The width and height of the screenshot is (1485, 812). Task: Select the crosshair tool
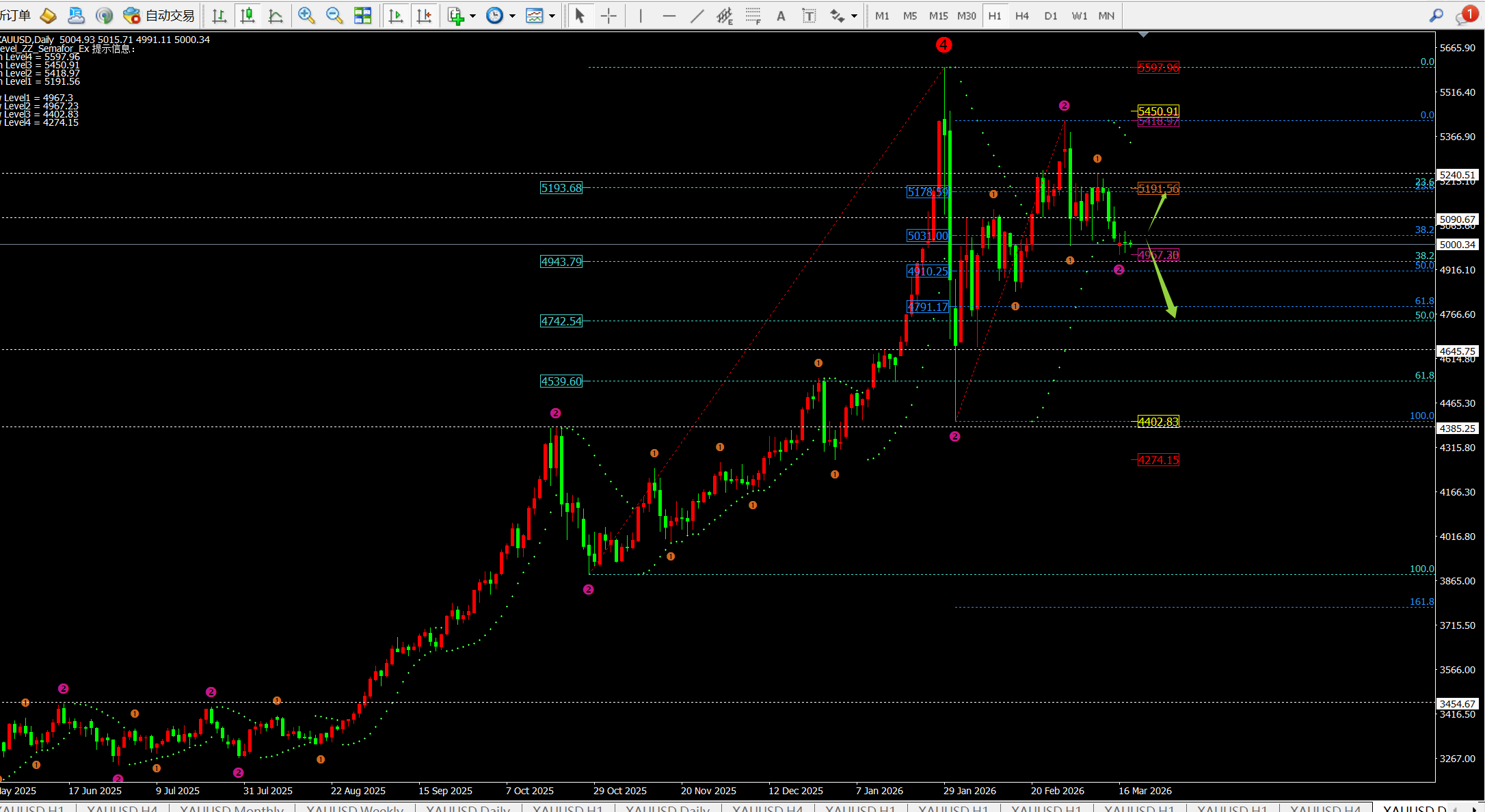coord(608,16)
